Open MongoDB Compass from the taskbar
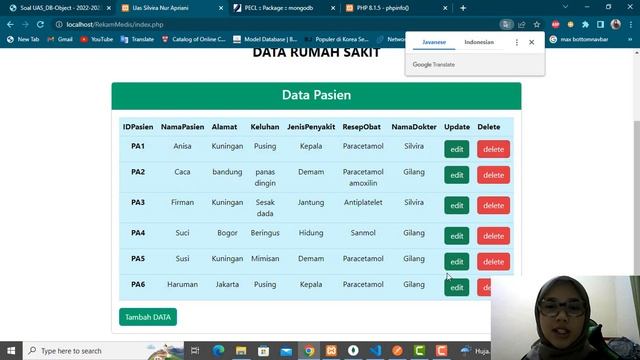 point(353,351)
